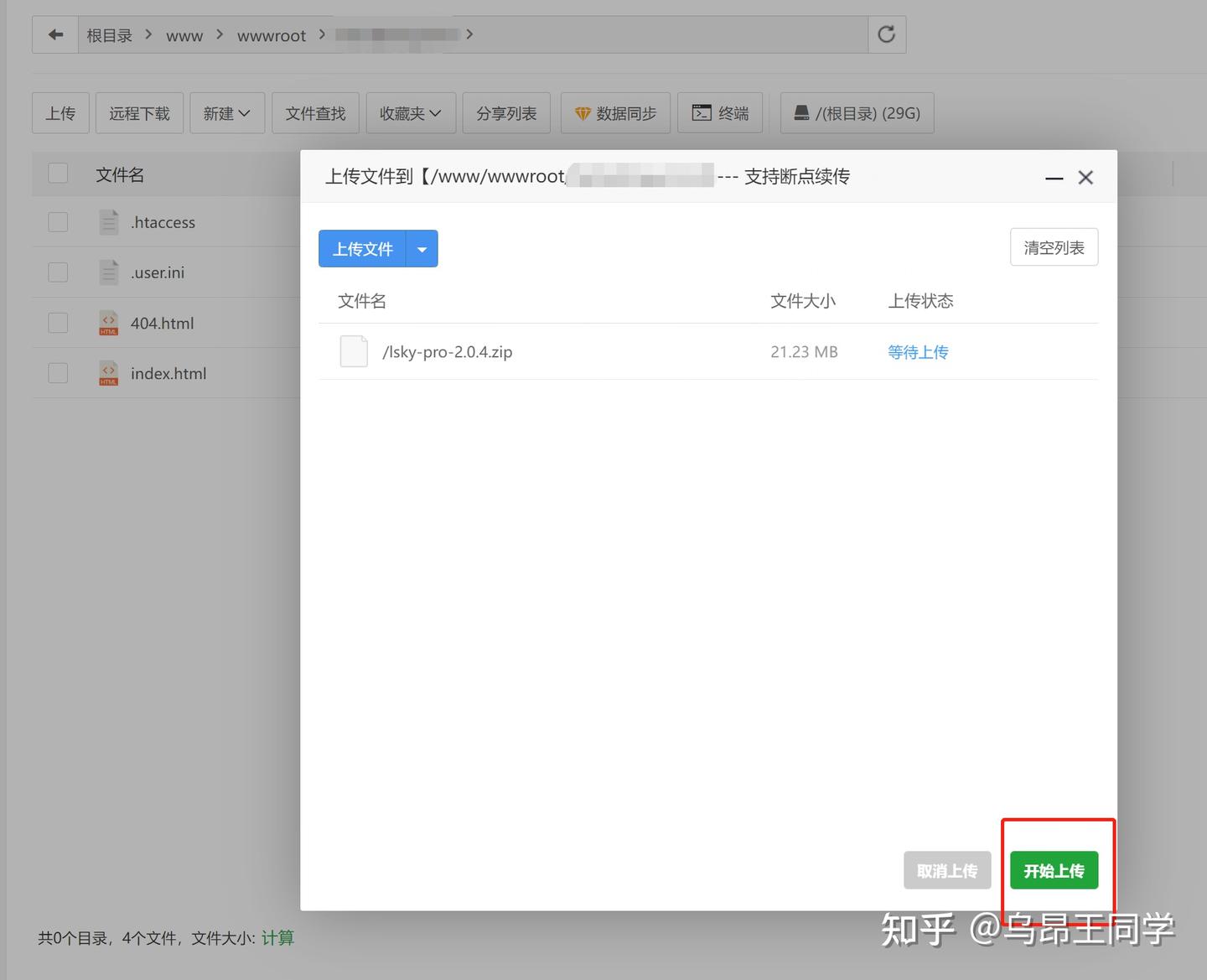Expand the 新建 dropdown menu
Viewport: 1207px width, 980px height.
coord(226,112)
